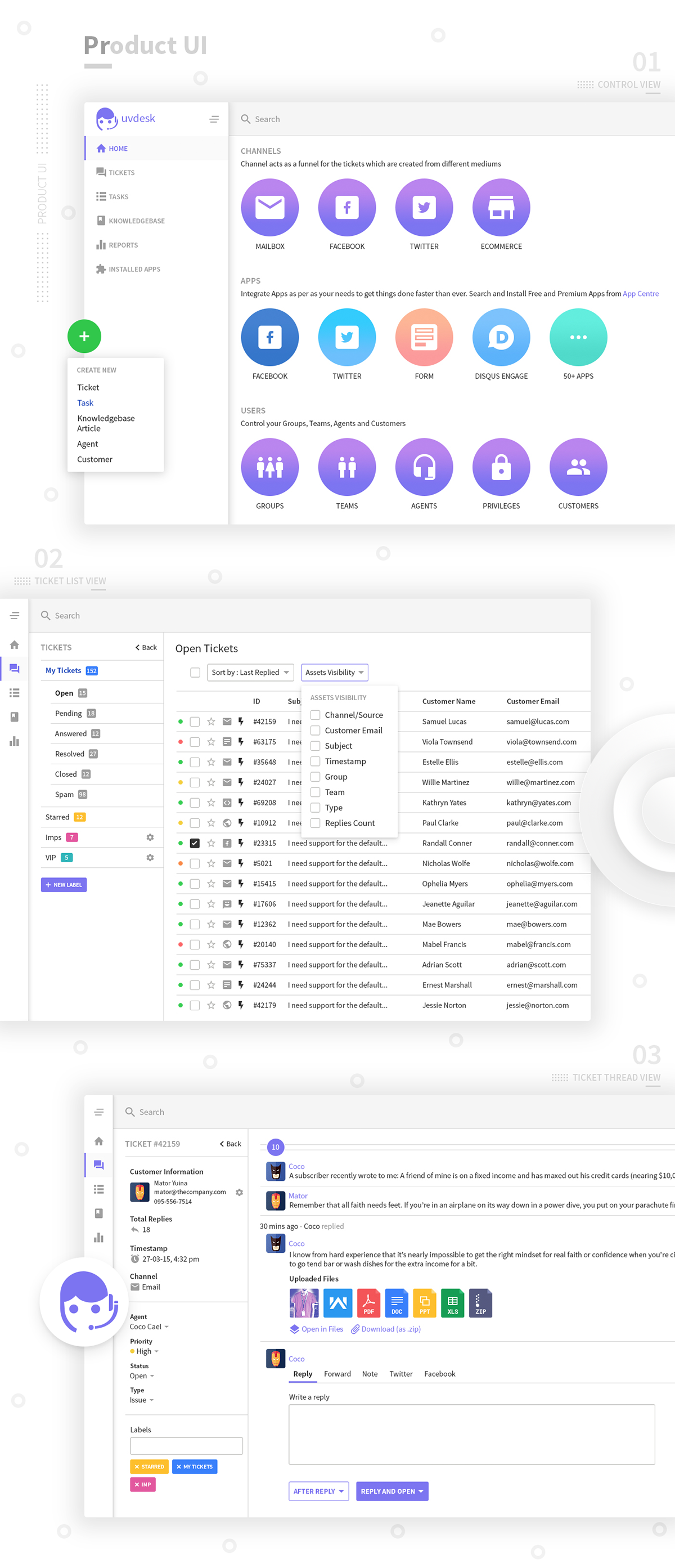The width and height of the screenshot is (675, 1568).
Task: Open the Mailbox channel icon
Action: (269, 207)
